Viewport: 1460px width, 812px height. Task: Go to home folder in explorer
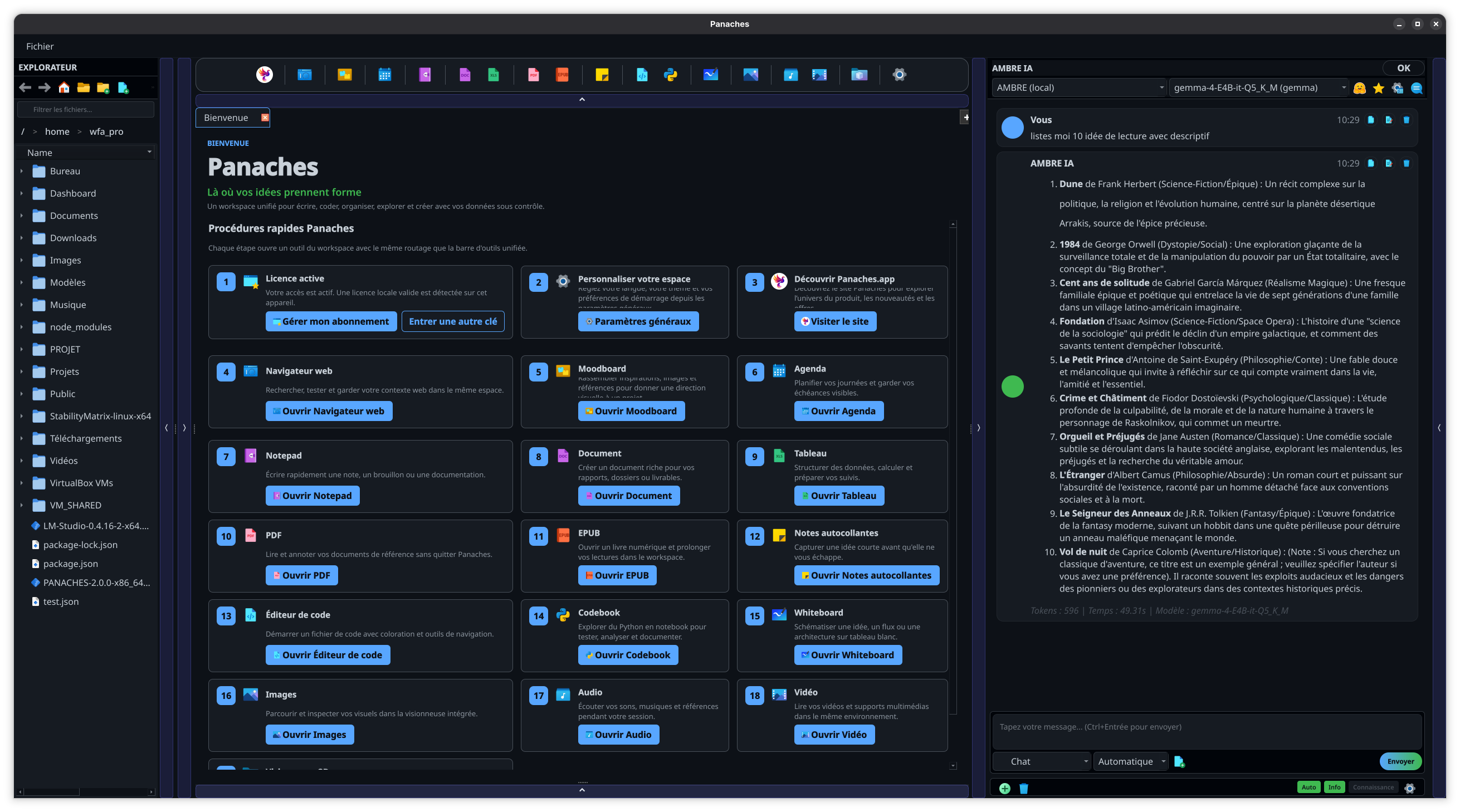coord(64,87)
